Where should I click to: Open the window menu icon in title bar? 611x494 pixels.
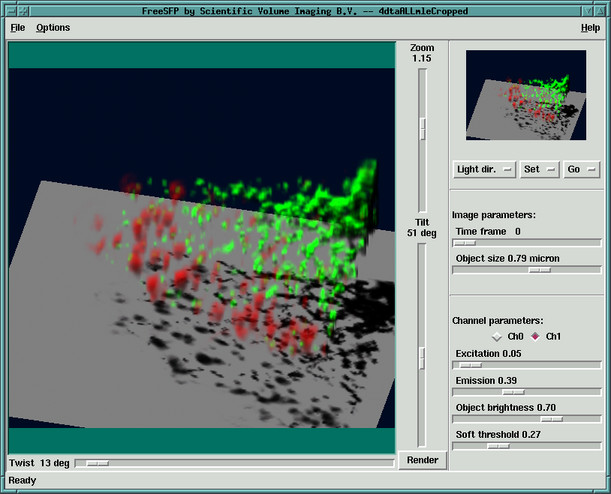click(x=12, y=11)
